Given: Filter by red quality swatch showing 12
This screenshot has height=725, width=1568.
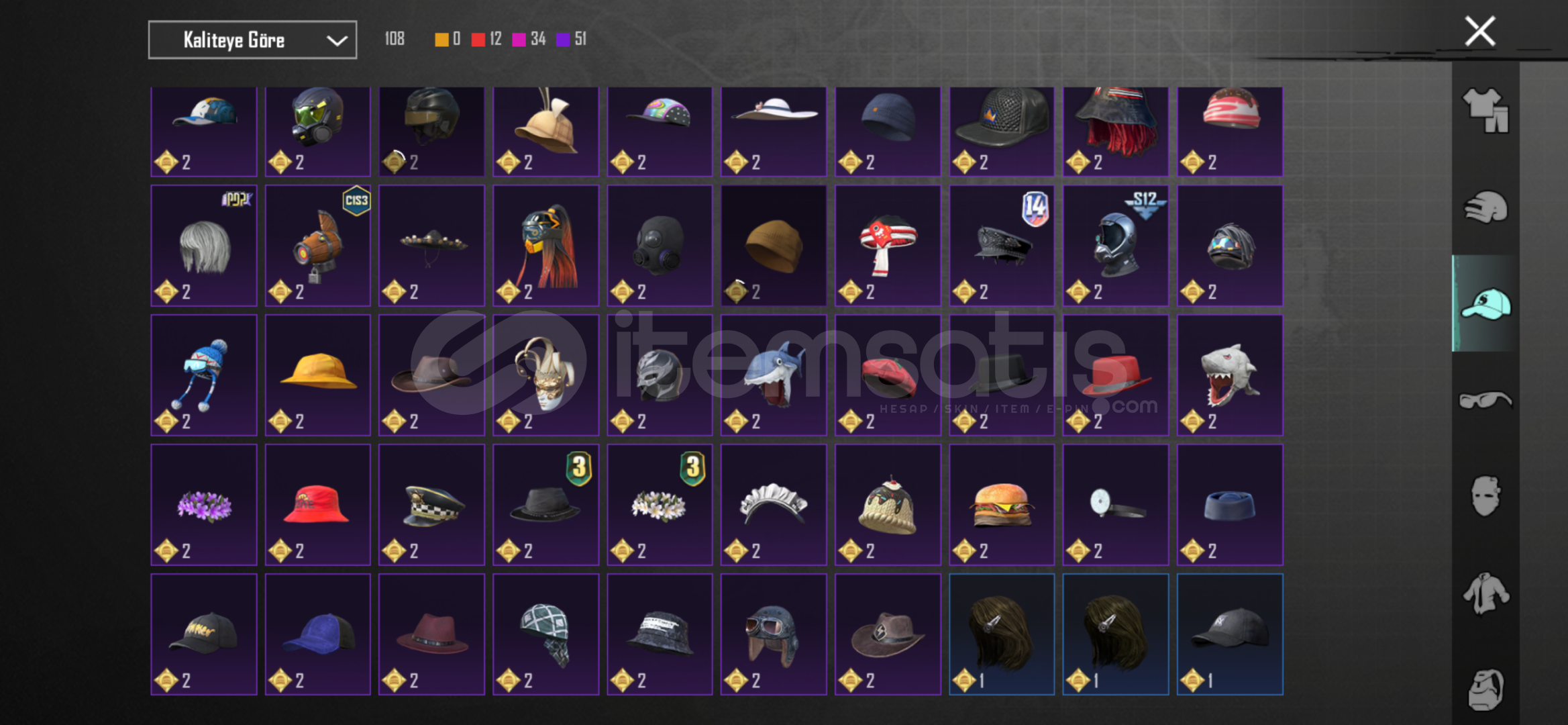Looking at the screenshot, I should (478, 40).
